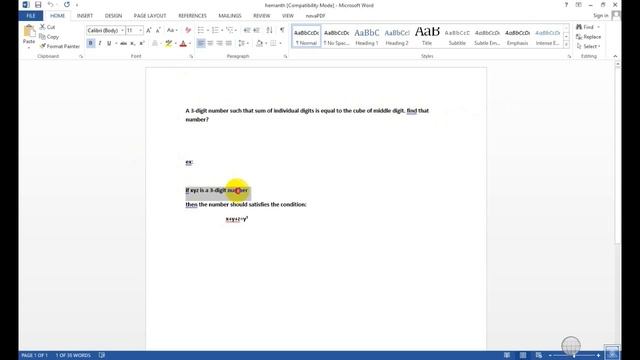Open line spacing options
Image resolution: width=640 pixels, height=360 pixels.
pos(243,43)
